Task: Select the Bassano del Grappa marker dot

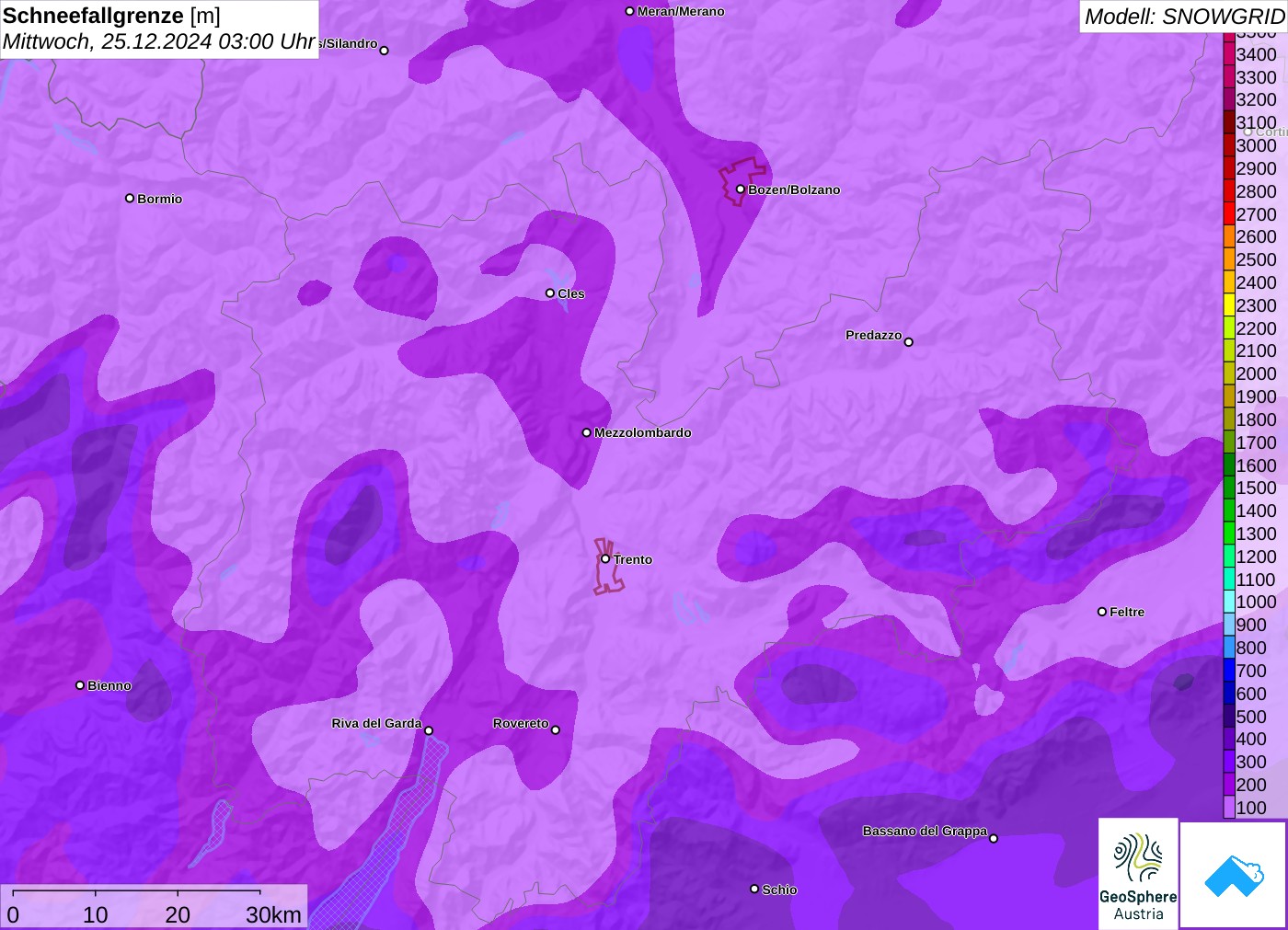Action: click(994, 838)
